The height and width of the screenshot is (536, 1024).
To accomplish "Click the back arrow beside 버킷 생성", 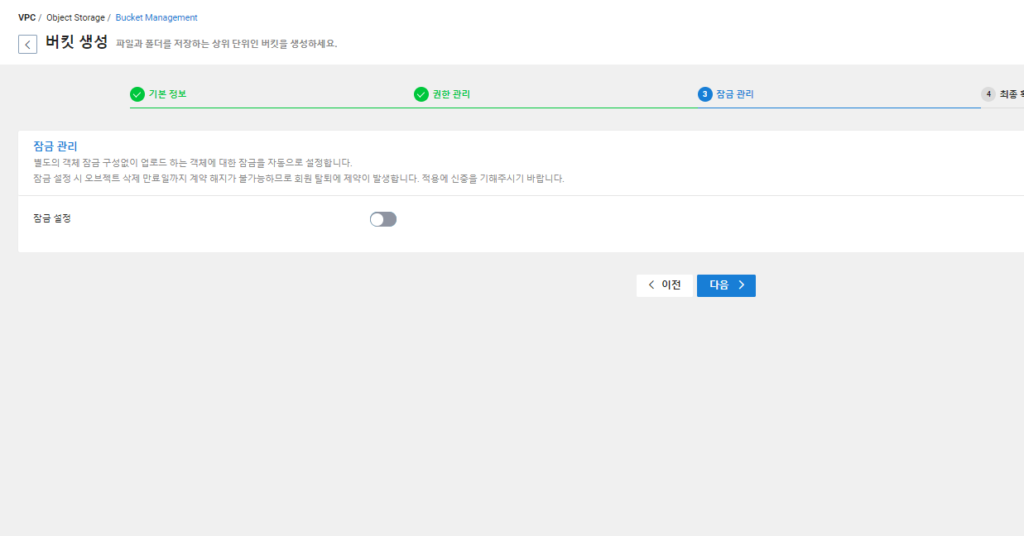I will 28,44.
